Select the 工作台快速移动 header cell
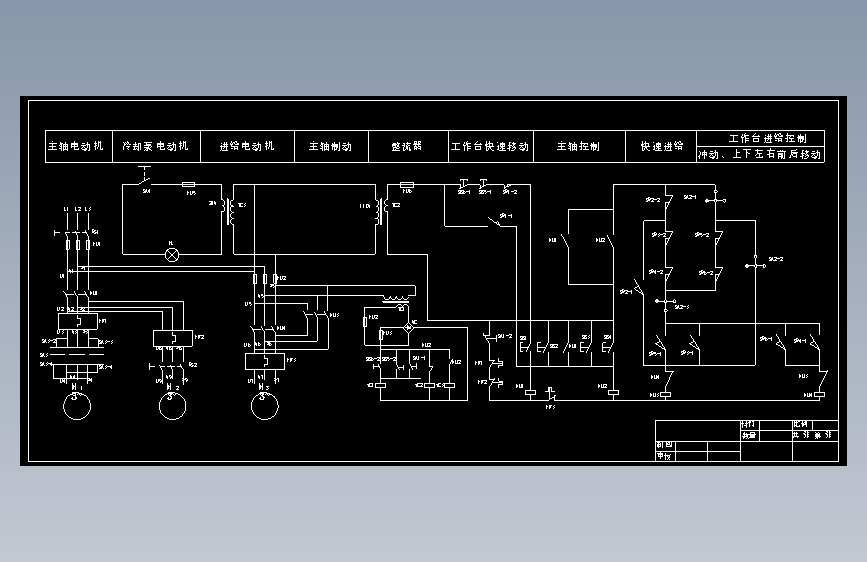Screen dimensions: 867x562 tap(491, 147)
